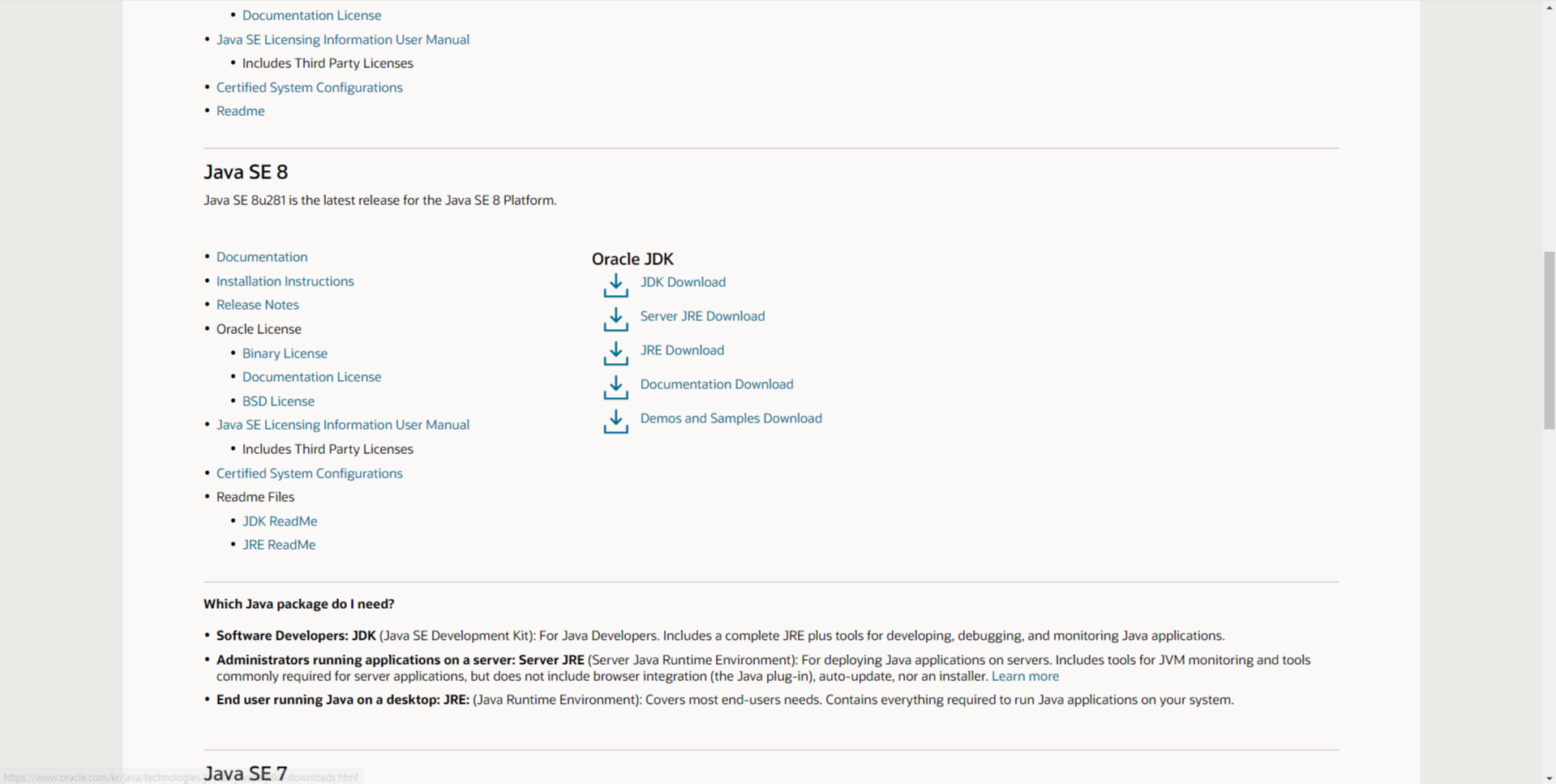Viewport: 1556px width, 784px height.
Task: Click the Java SE 7 heading
Action: pos(246,773)
